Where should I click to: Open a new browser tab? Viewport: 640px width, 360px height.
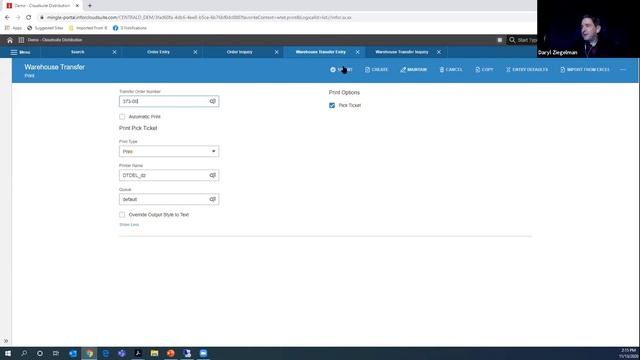[x=90, y=6]
